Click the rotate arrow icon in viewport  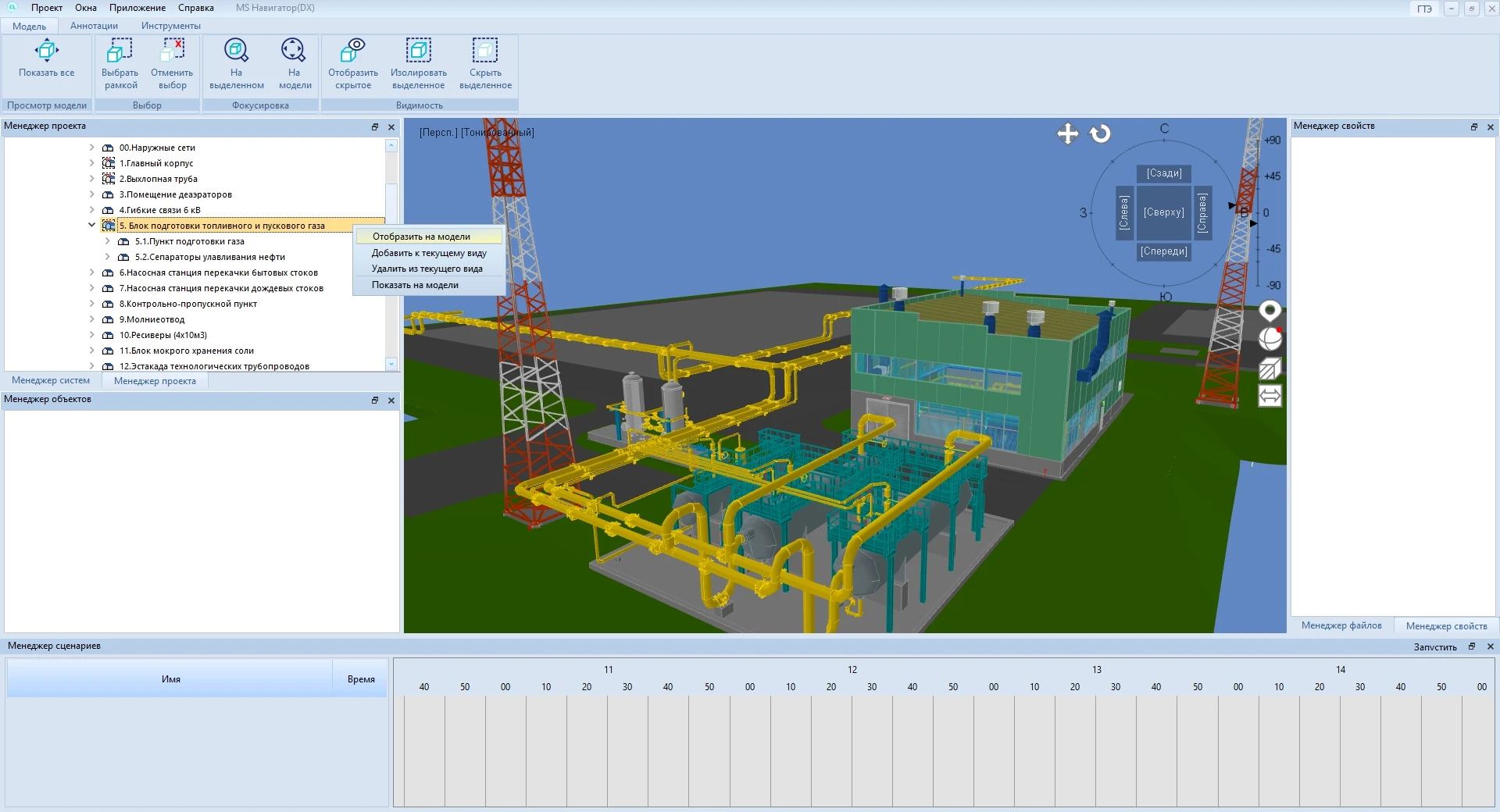(x=1100, y=134)
